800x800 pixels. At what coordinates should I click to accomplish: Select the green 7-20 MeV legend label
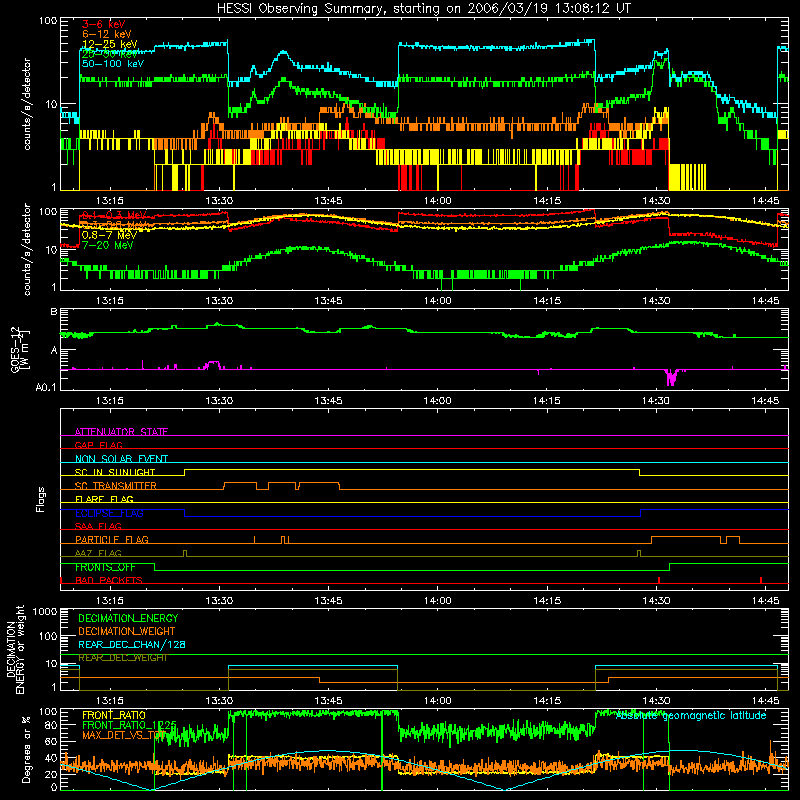tap(108, 245)
